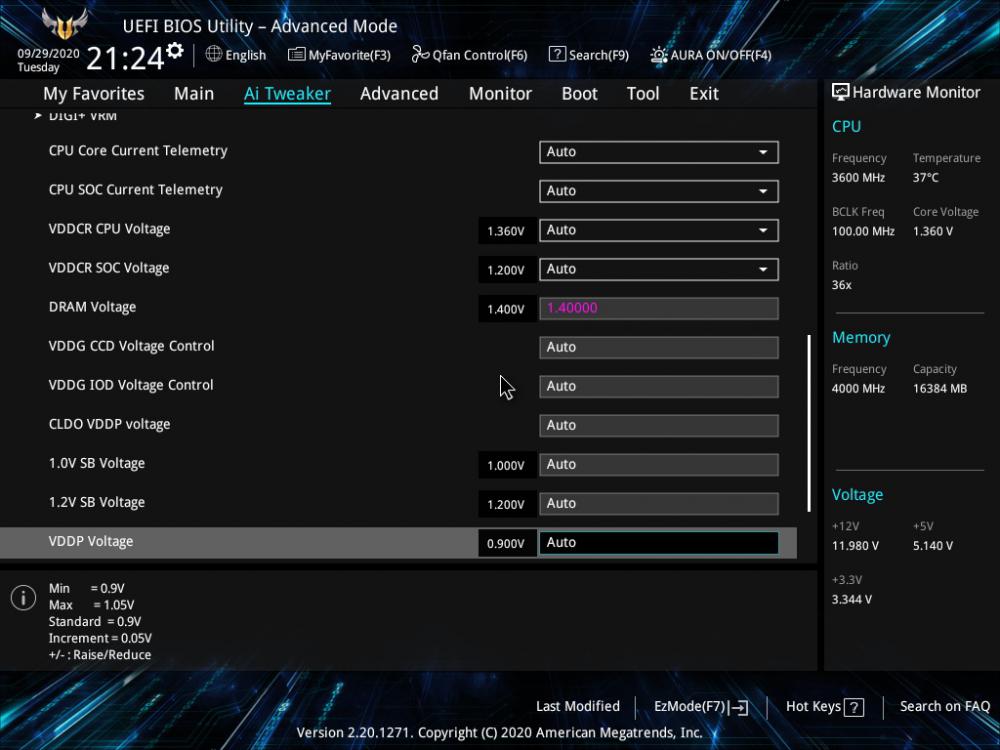
Task: Click the CPU Temperature 37°C value
Action: pos(925,177)
